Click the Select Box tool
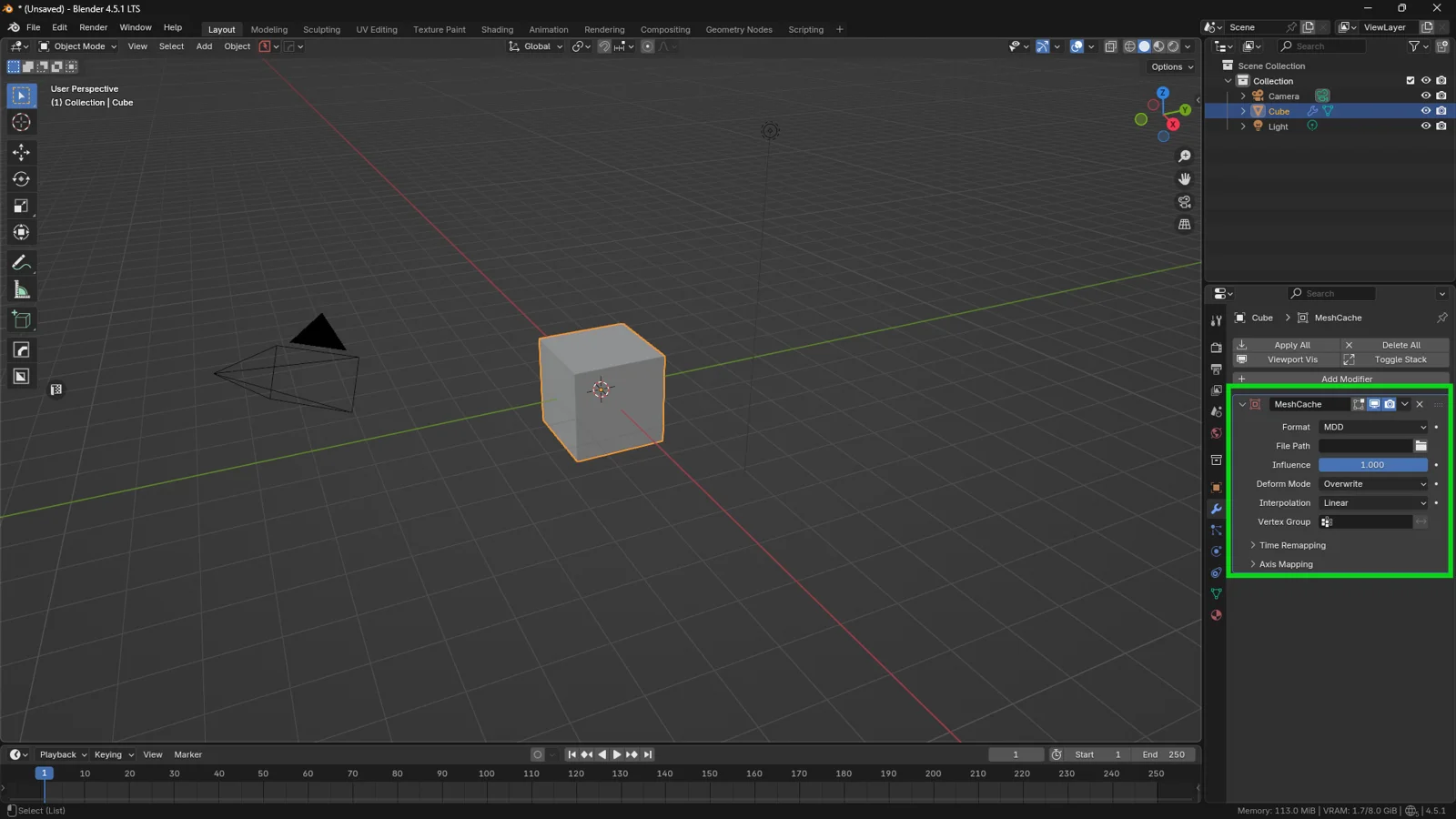Screen dimensions: 1456x819 point(21,96)
